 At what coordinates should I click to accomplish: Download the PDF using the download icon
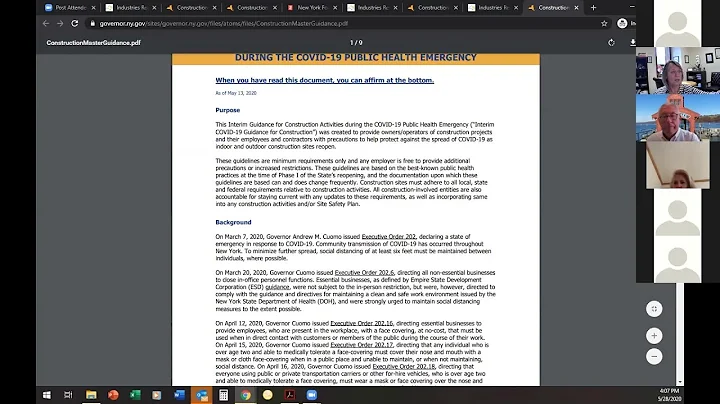click(x=633, y=43)
